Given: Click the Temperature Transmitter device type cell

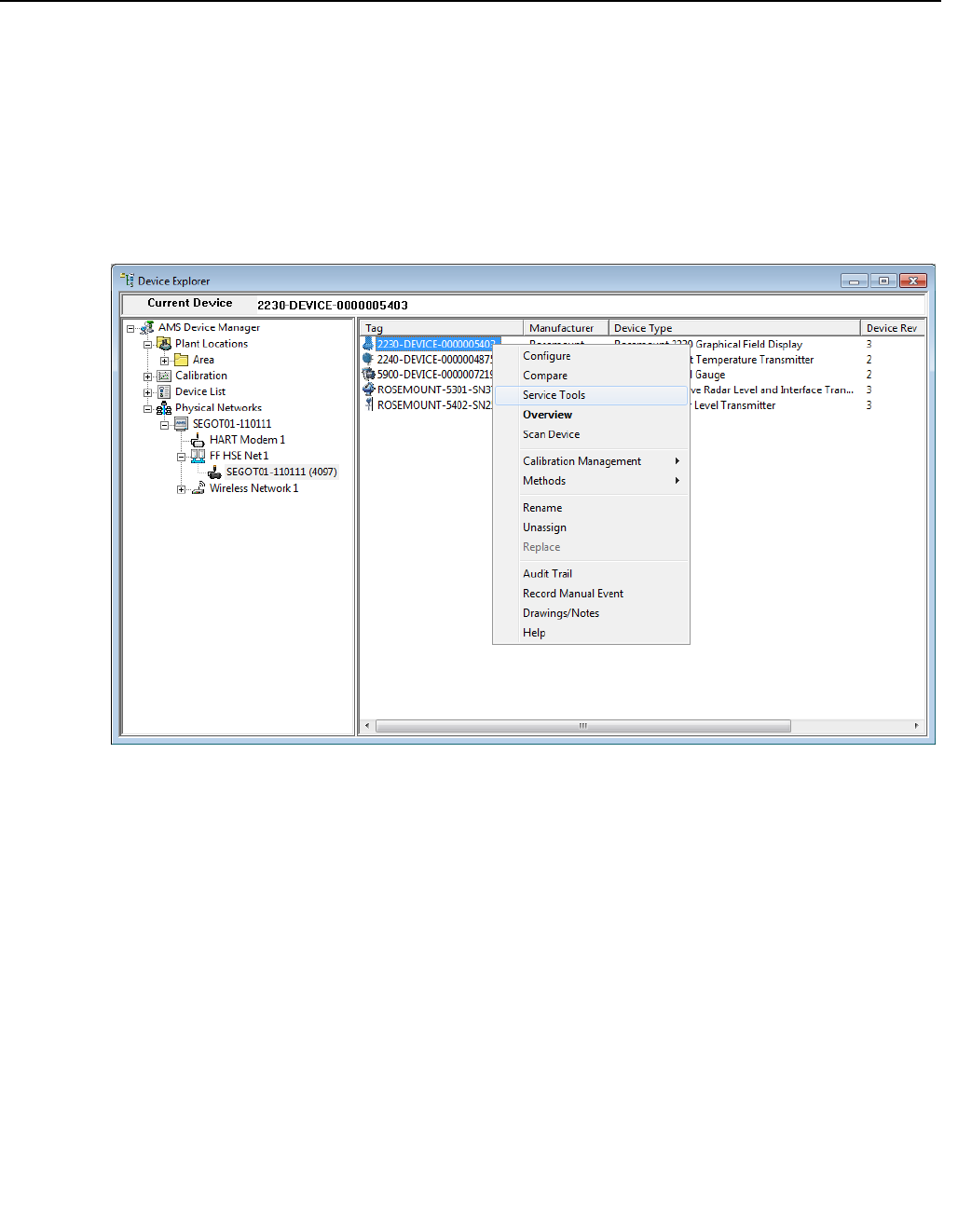Looking at the screenshot, I should click(754, 360).
